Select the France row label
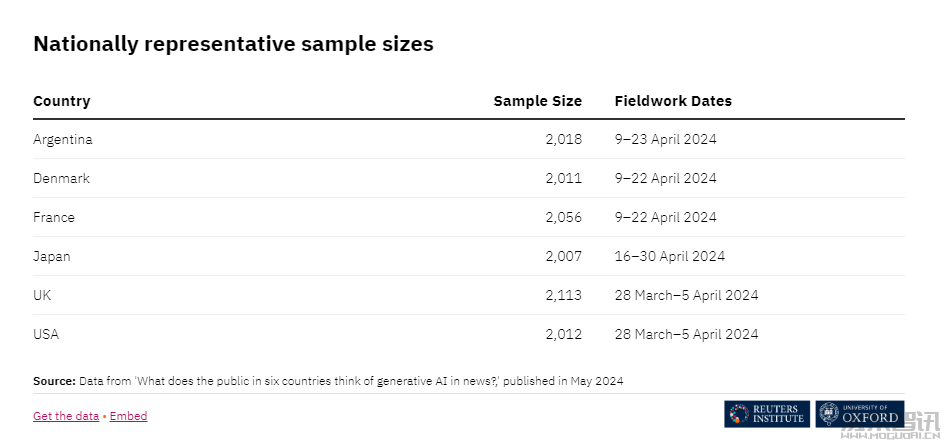Screen dimensions: 945x444 (x=54, y=217)
